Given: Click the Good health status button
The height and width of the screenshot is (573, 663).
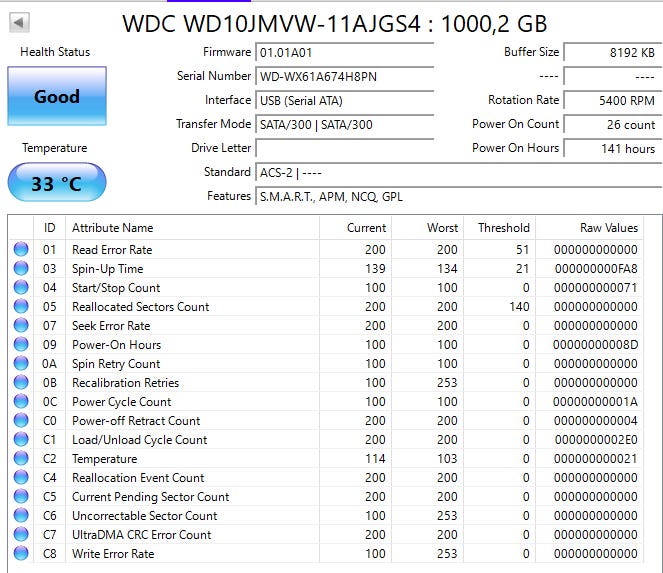Looking at the screenshot, I should pos(57,96).
